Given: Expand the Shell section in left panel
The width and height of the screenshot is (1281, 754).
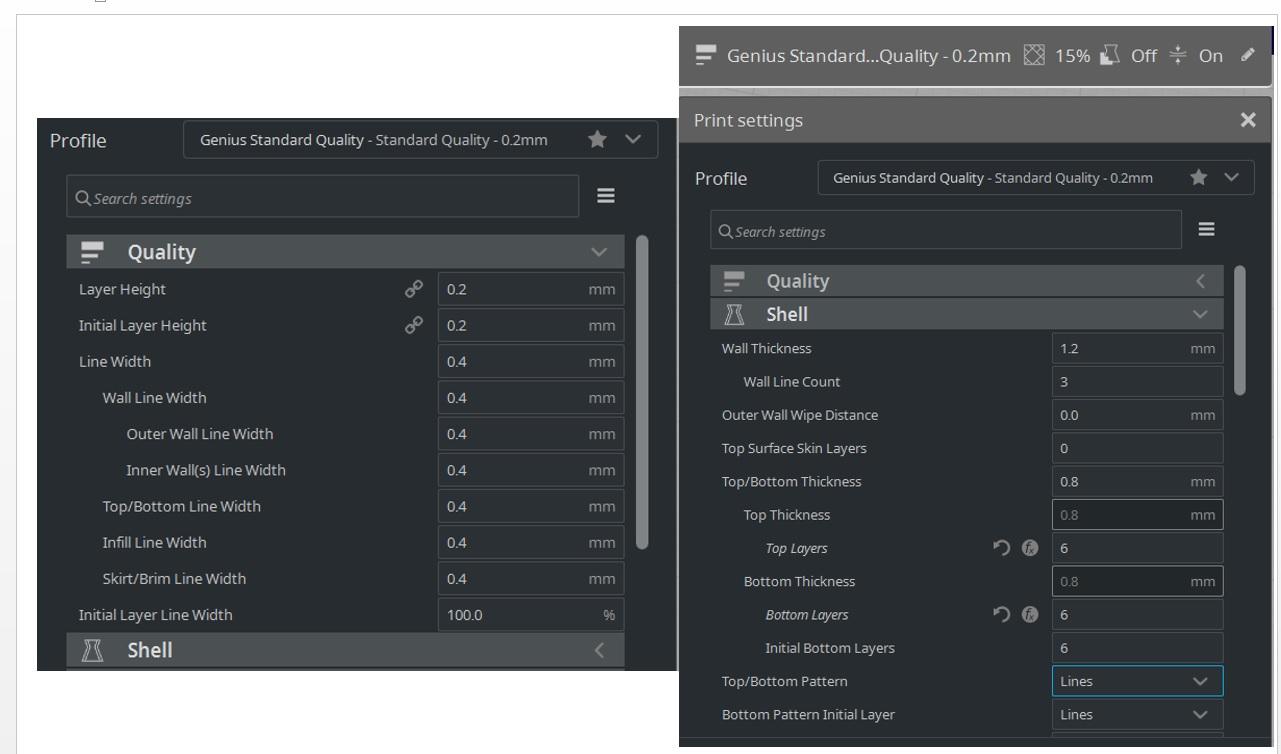Looking at the screenshot, I should point(599,650).
